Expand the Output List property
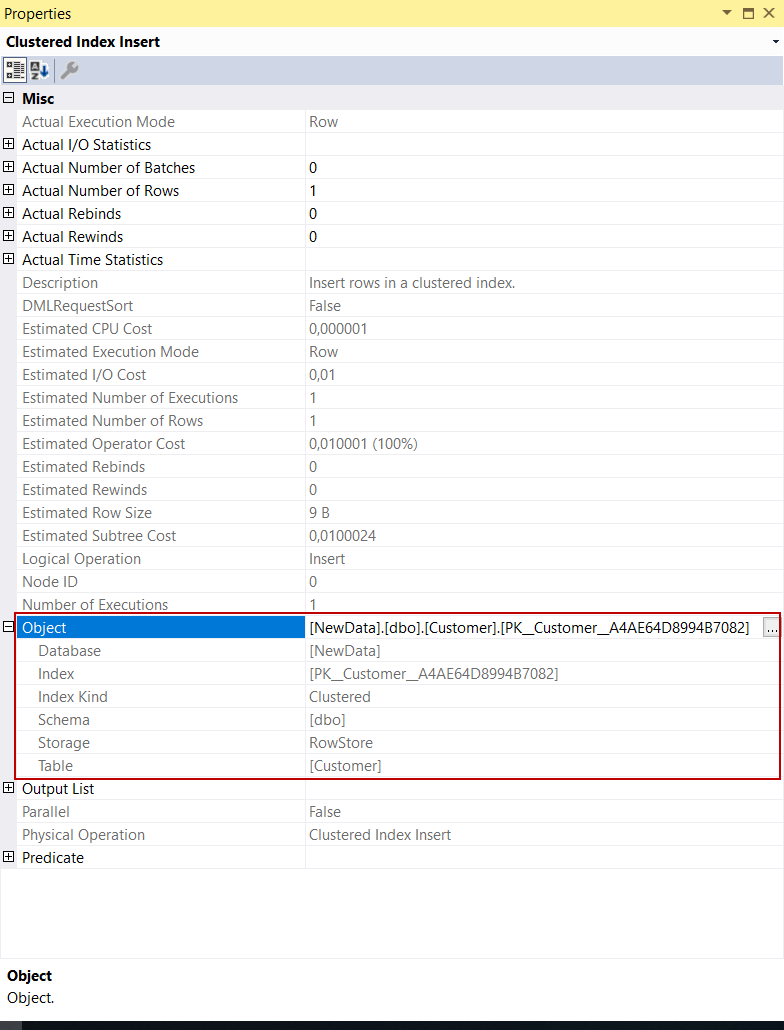 coord(9,788)
